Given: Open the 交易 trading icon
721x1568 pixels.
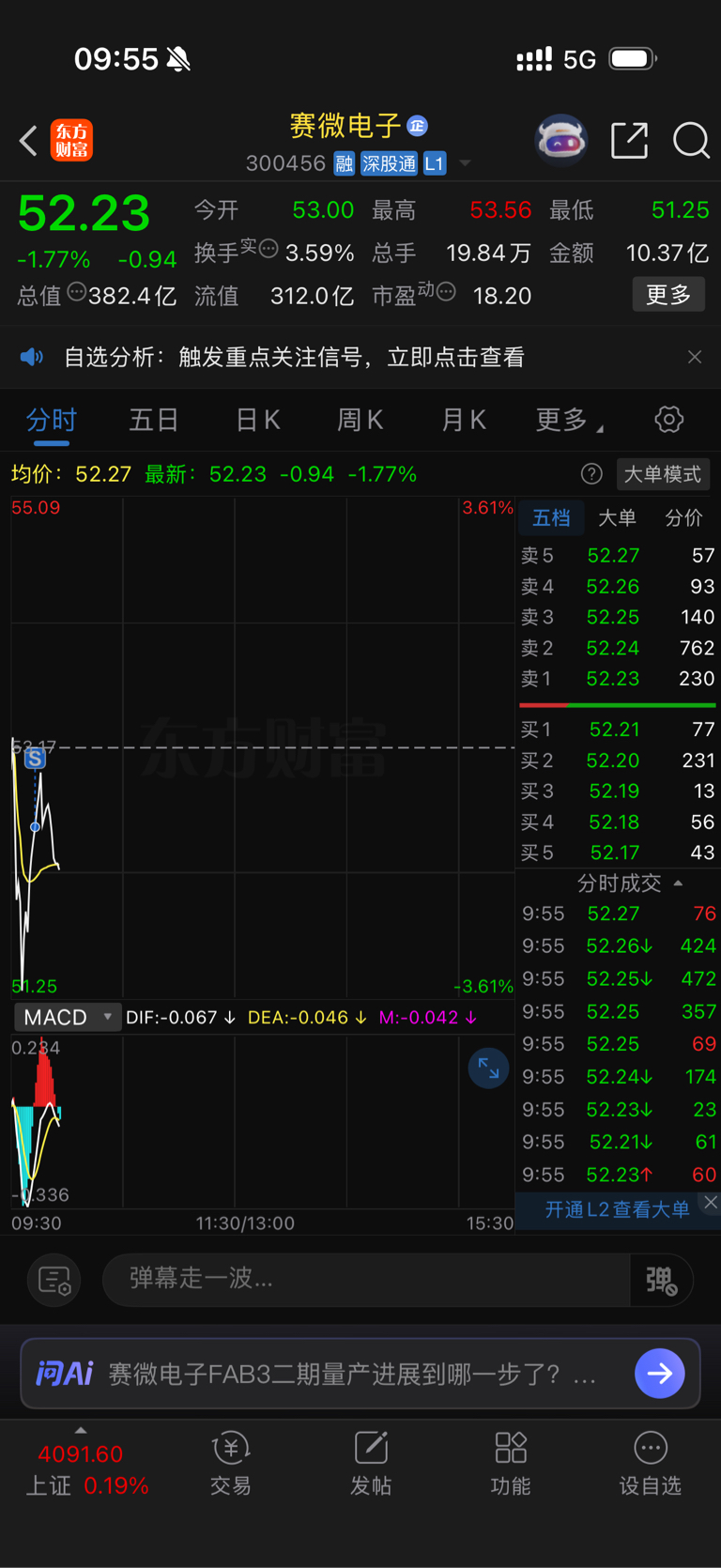Looking at the screenshot, I should [x=231, y=1463].
